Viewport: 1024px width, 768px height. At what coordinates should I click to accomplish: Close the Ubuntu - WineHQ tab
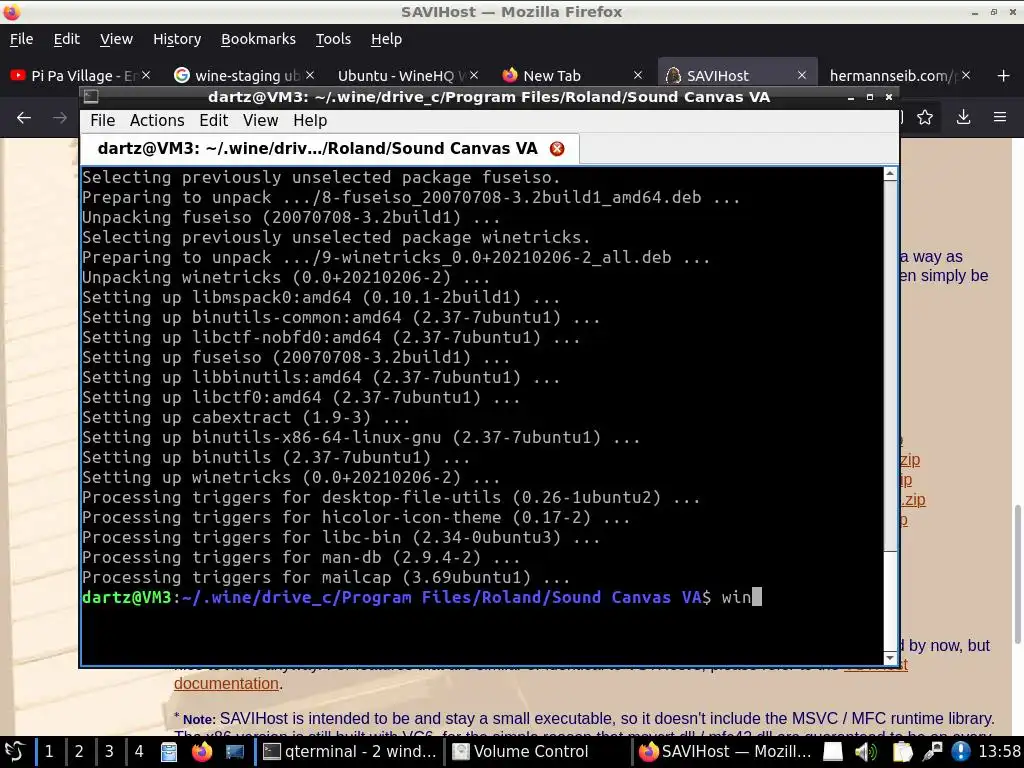click(x=474, y=76)
